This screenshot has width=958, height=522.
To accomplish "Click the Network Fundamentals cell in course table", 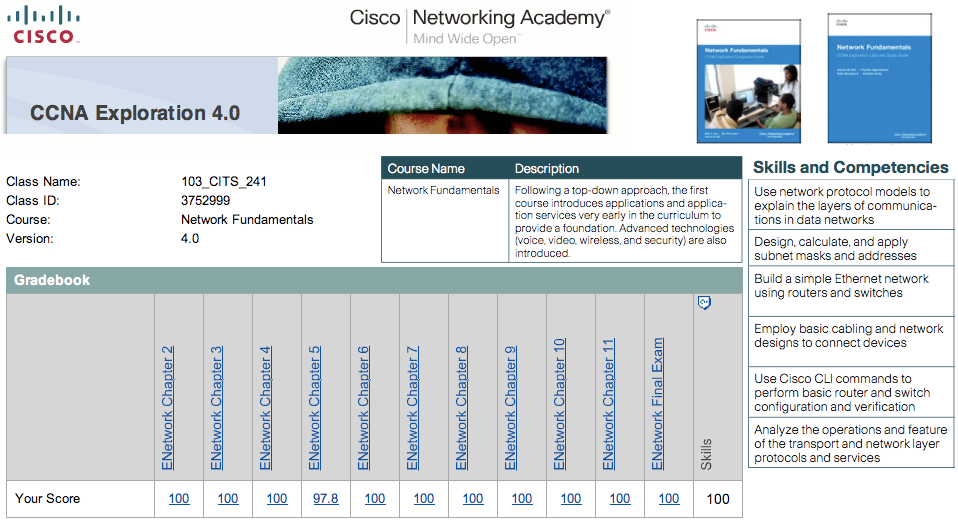I will coord(444,190).
